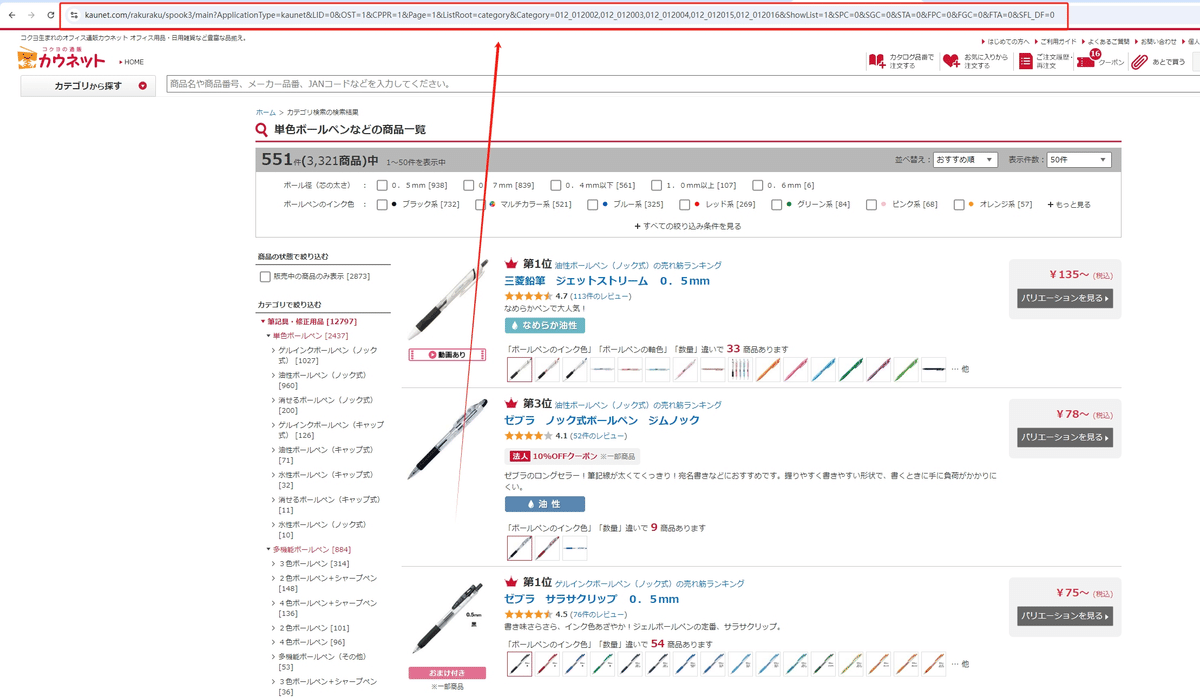Click the search magnifier beside 単色ボールペン heading
The height and width of the screenshot is (697, 1200).
[x=262, y=130]
